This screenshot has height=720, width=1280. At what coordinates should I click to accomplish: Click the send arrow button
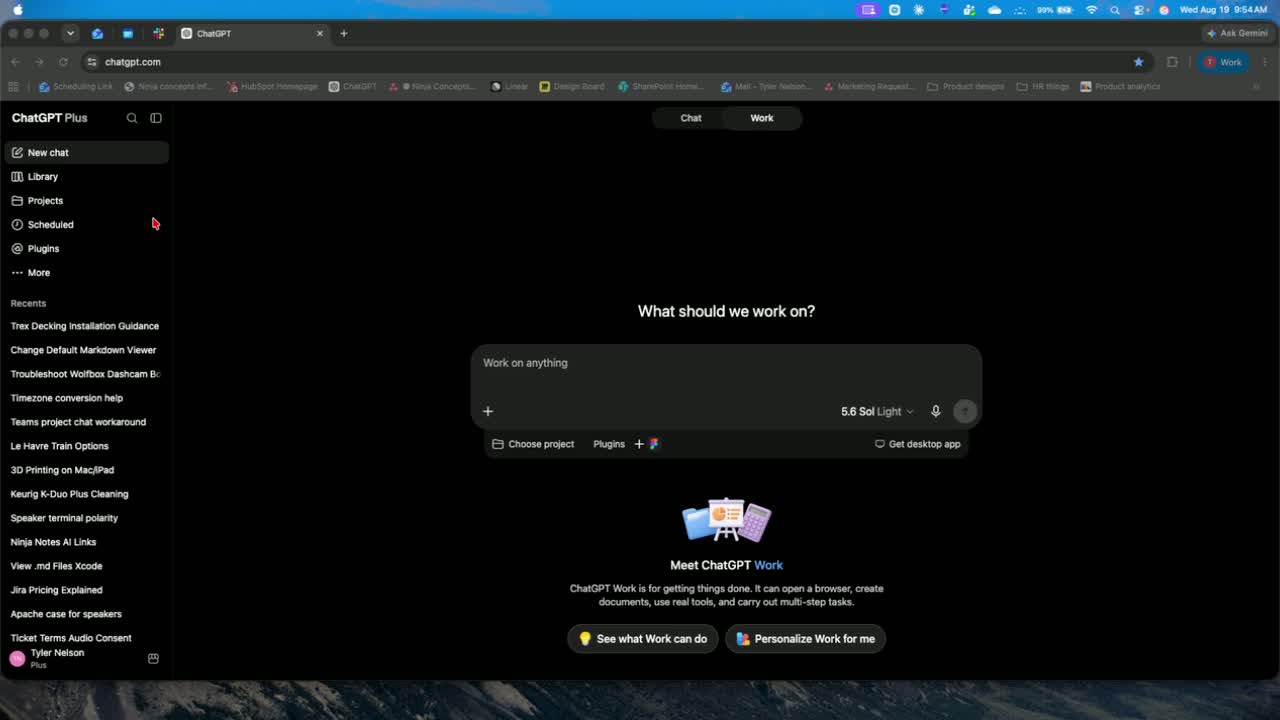point(965,411)
